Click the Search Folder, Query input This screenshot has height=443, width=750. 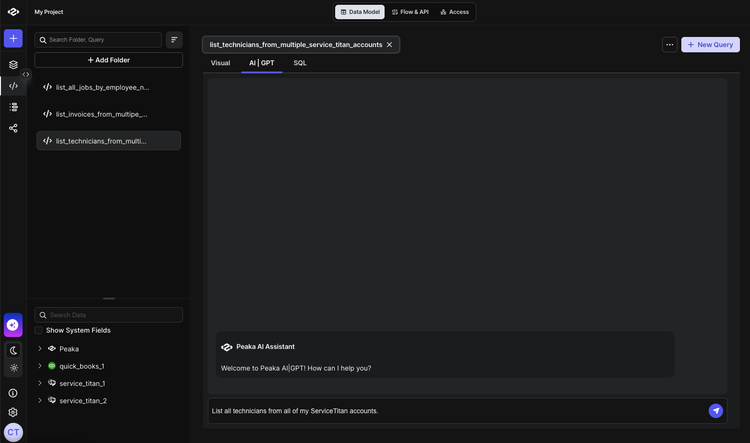coord(98,40)
